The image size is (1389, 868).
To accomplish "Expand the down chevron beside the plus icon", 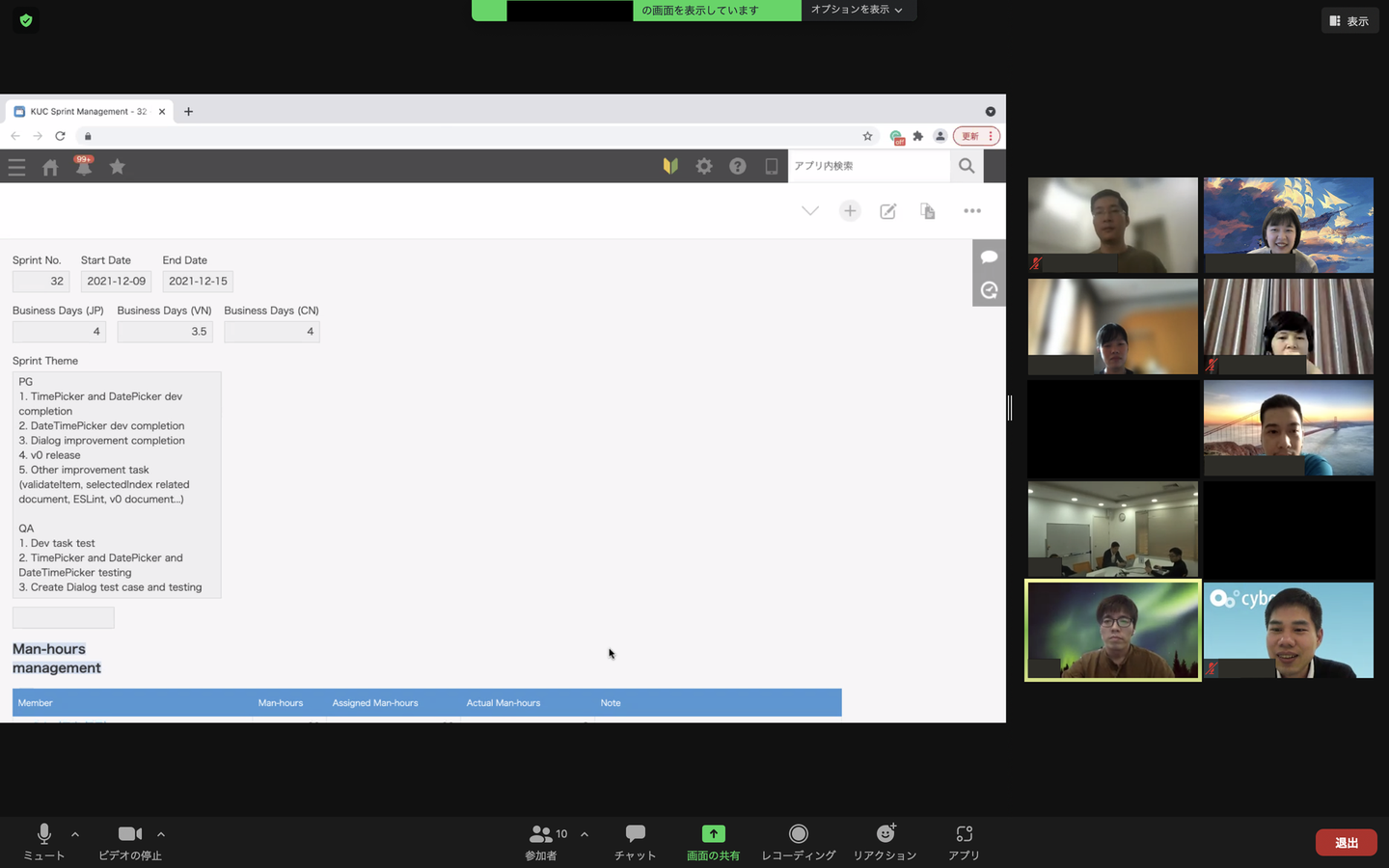I will pos(810,211).
